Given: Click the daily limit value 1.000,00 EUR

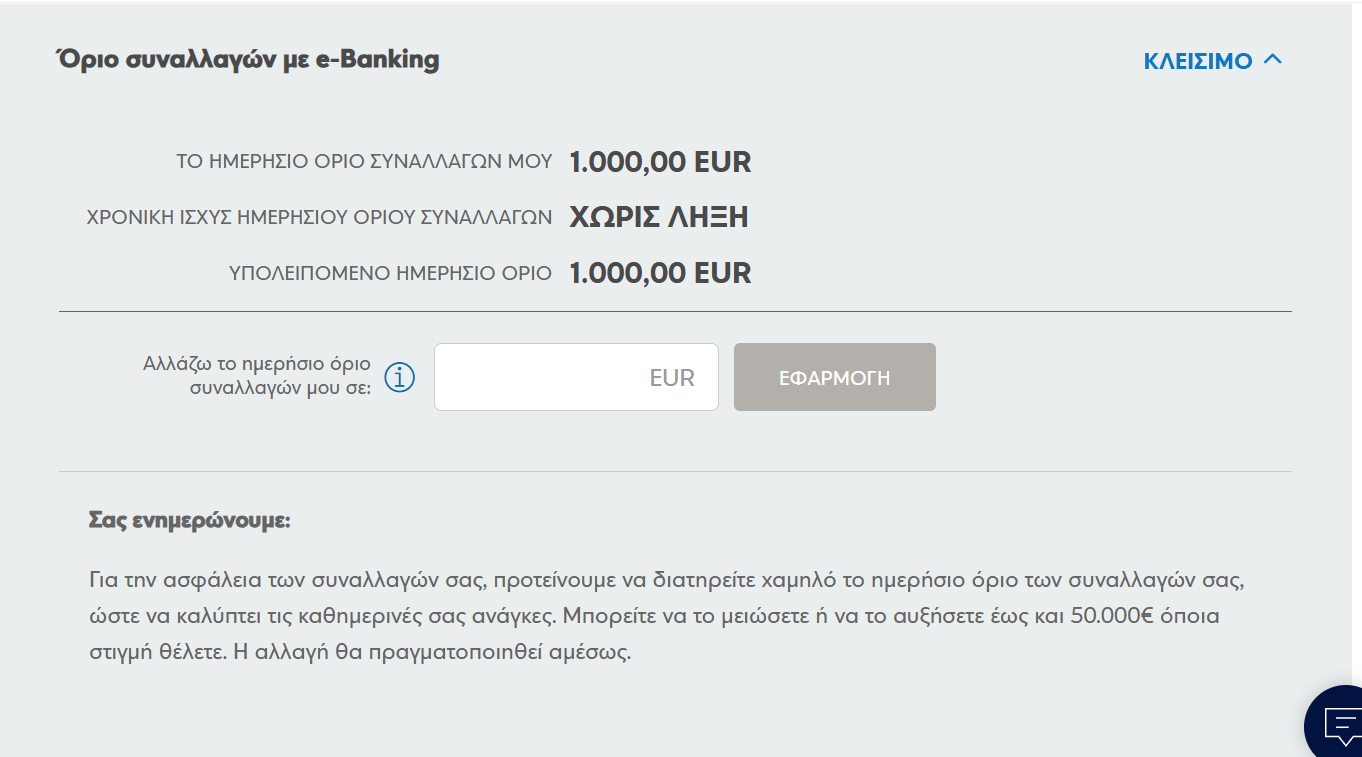Looking at the screenshot, I should [660, 162].
